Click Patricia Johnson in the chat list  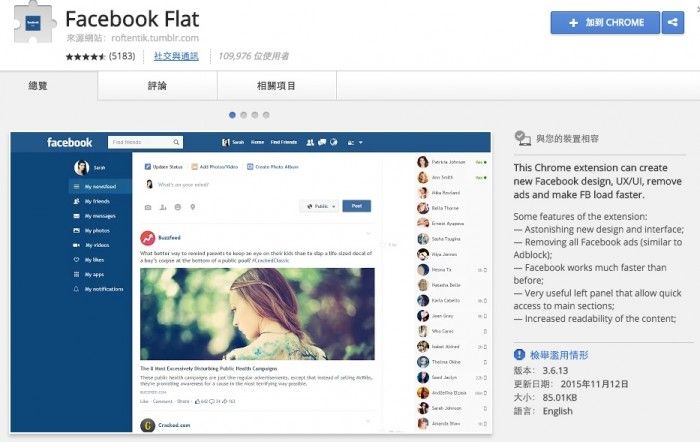tap(448, 162)
